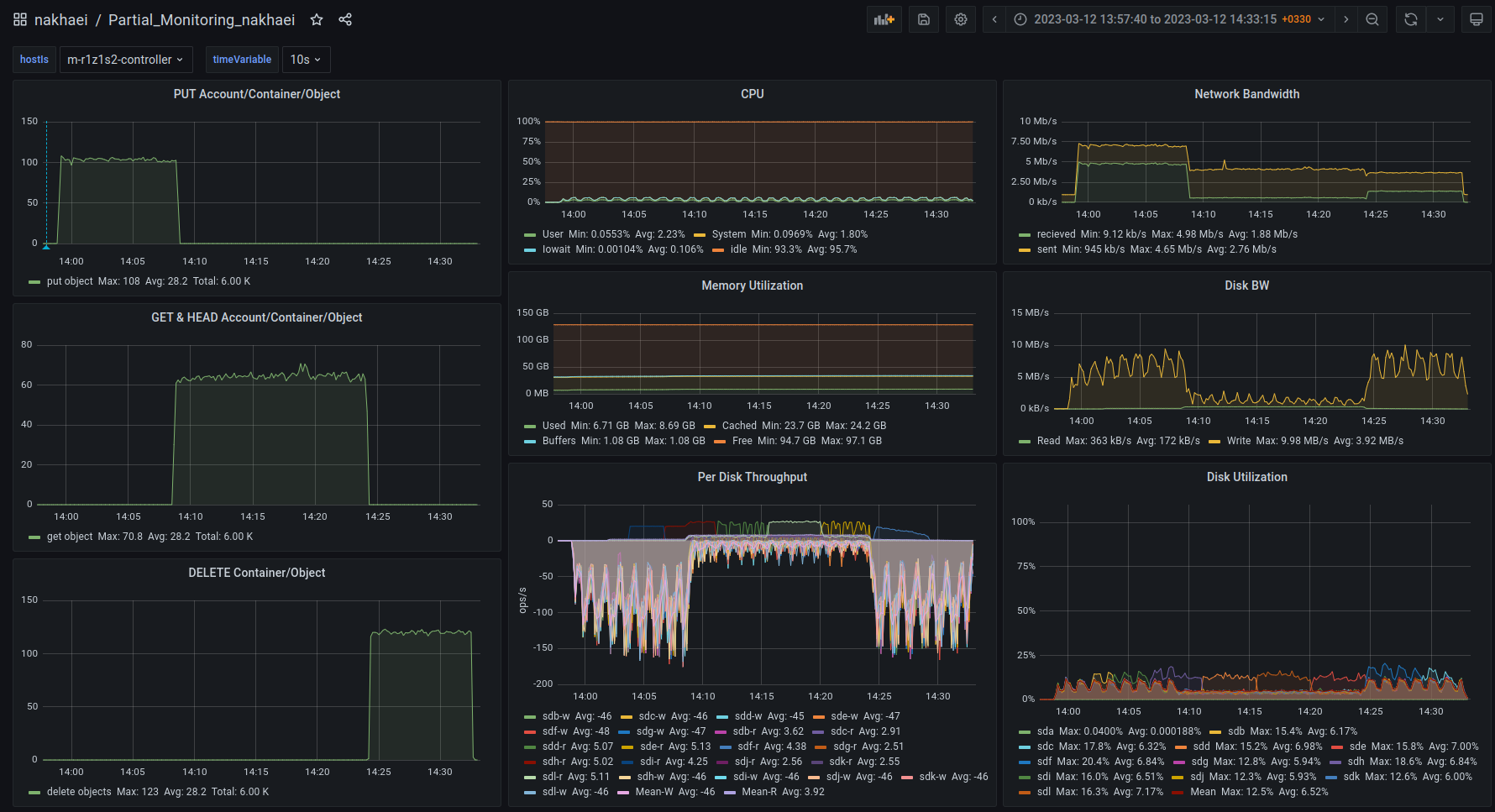Zoom out the time range
This screenshot has width=1495, height=812.
point(1372,19)
